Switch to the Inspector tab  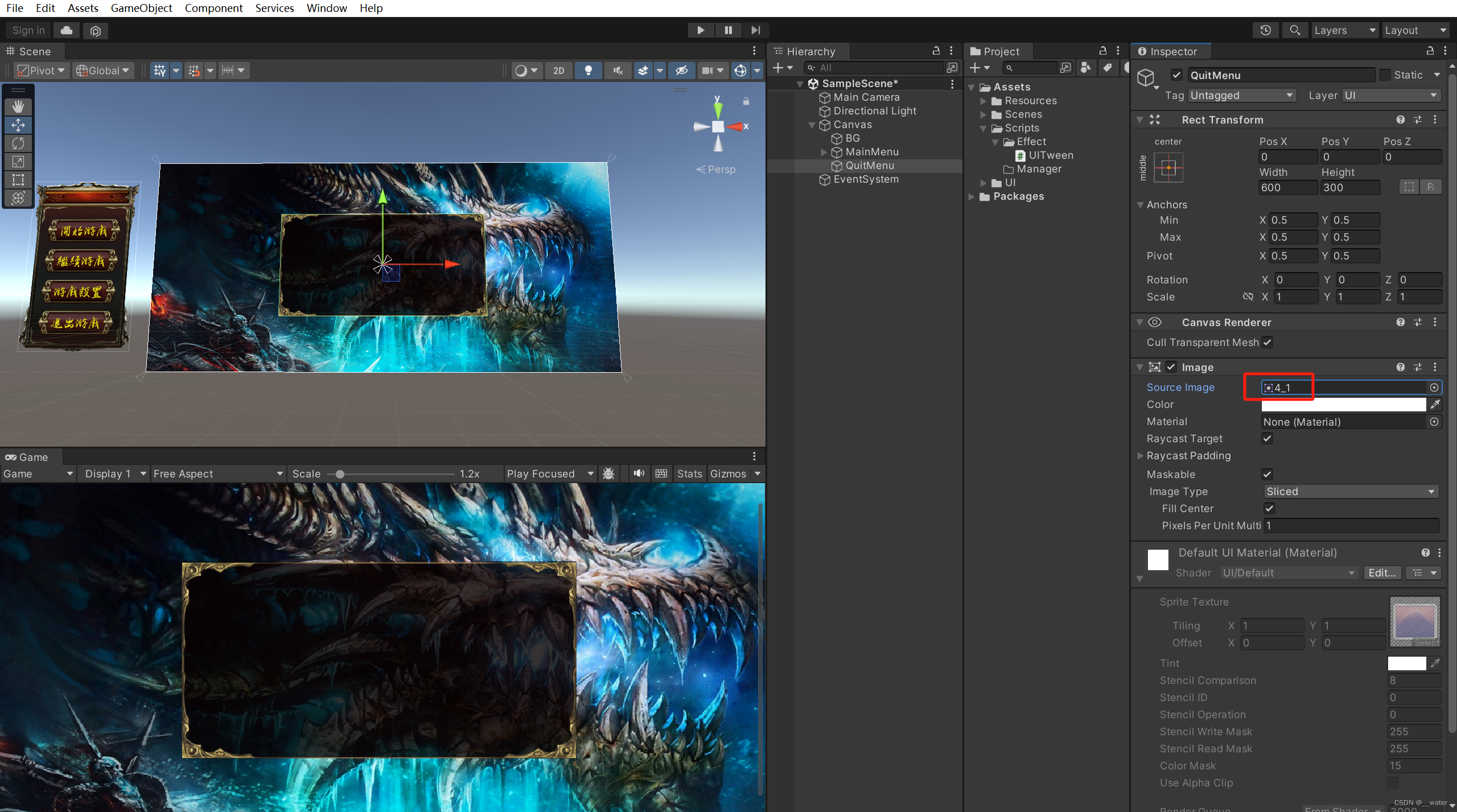click(1170, 51)
